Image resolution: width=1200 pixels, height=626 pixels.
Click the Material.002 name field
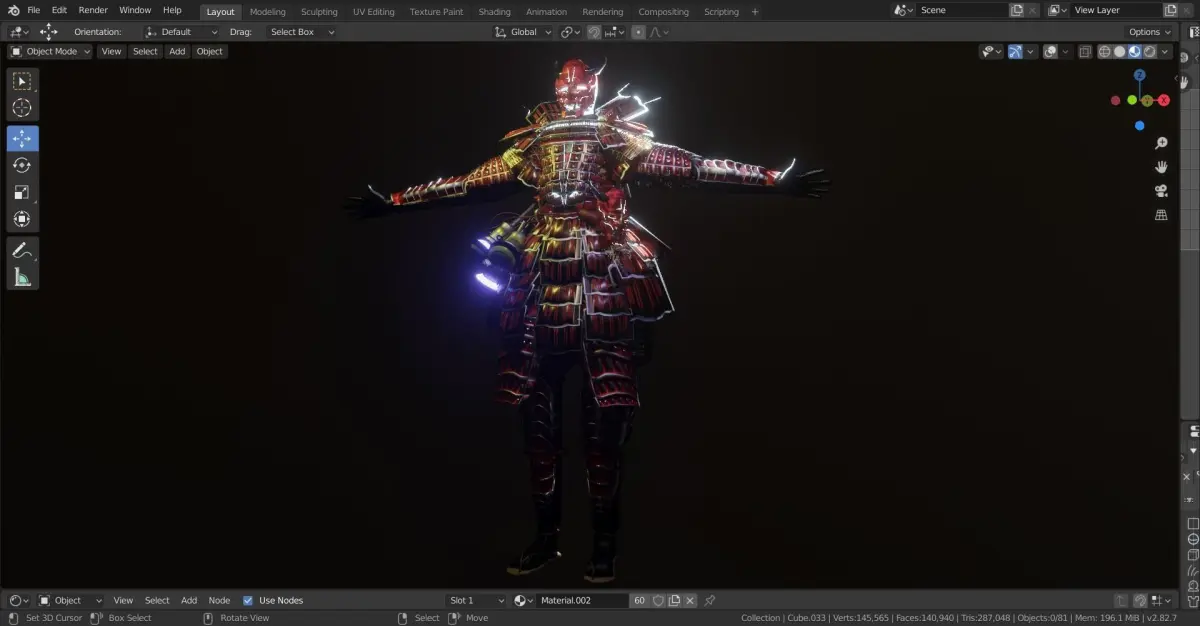583,600
